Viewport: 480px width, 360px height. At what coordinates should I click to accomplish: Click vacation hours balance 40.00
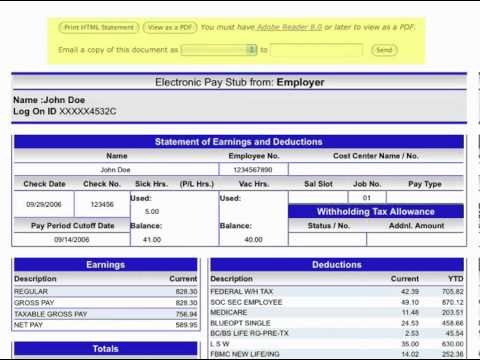click(x=253, y=239)
